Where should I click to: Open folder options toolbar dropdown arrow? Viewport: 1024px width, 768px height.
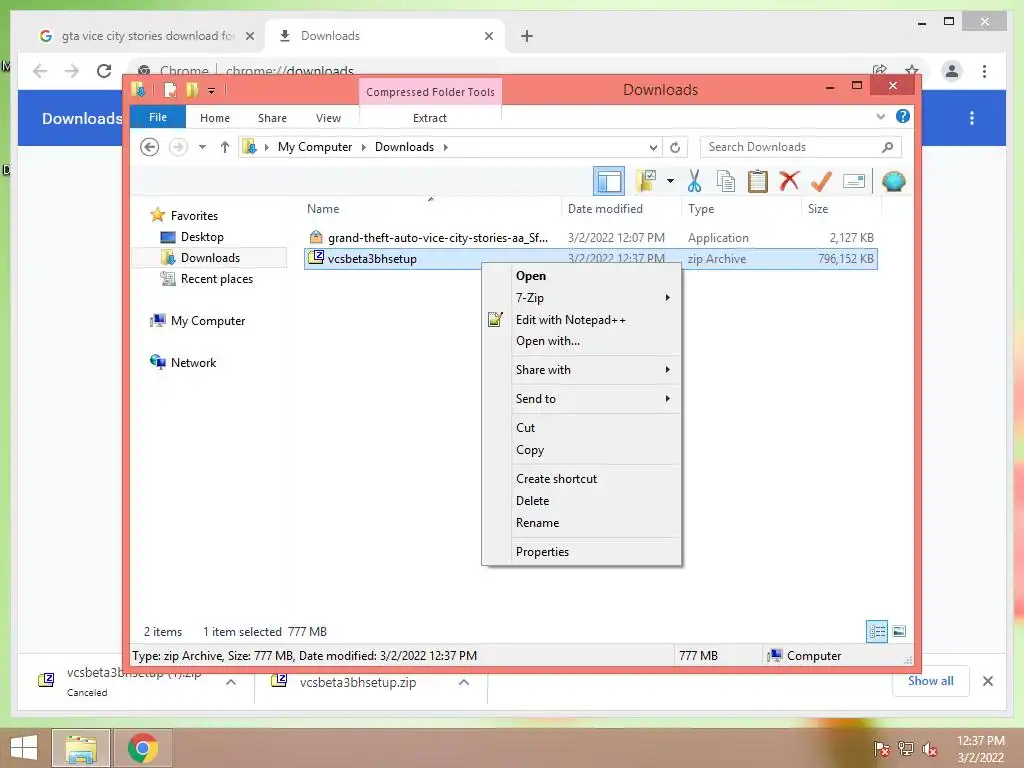point(671,181)
